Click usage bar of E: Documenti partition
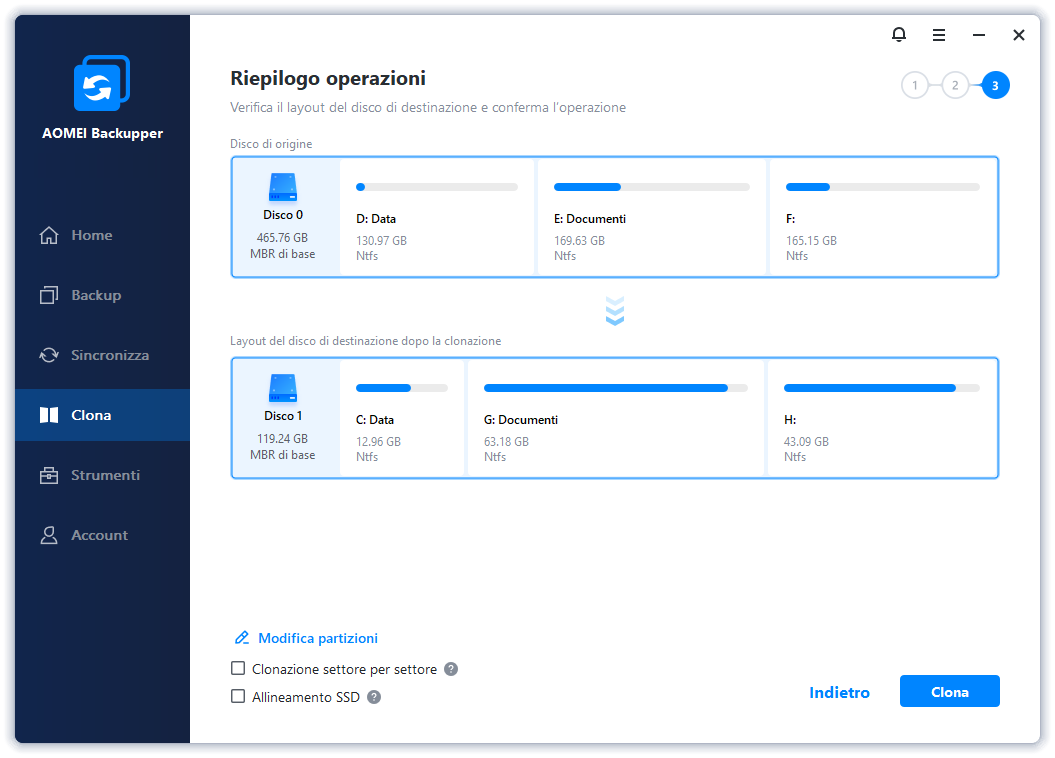The height and width of the screenshot is (758, 1055). coord(651,187)
